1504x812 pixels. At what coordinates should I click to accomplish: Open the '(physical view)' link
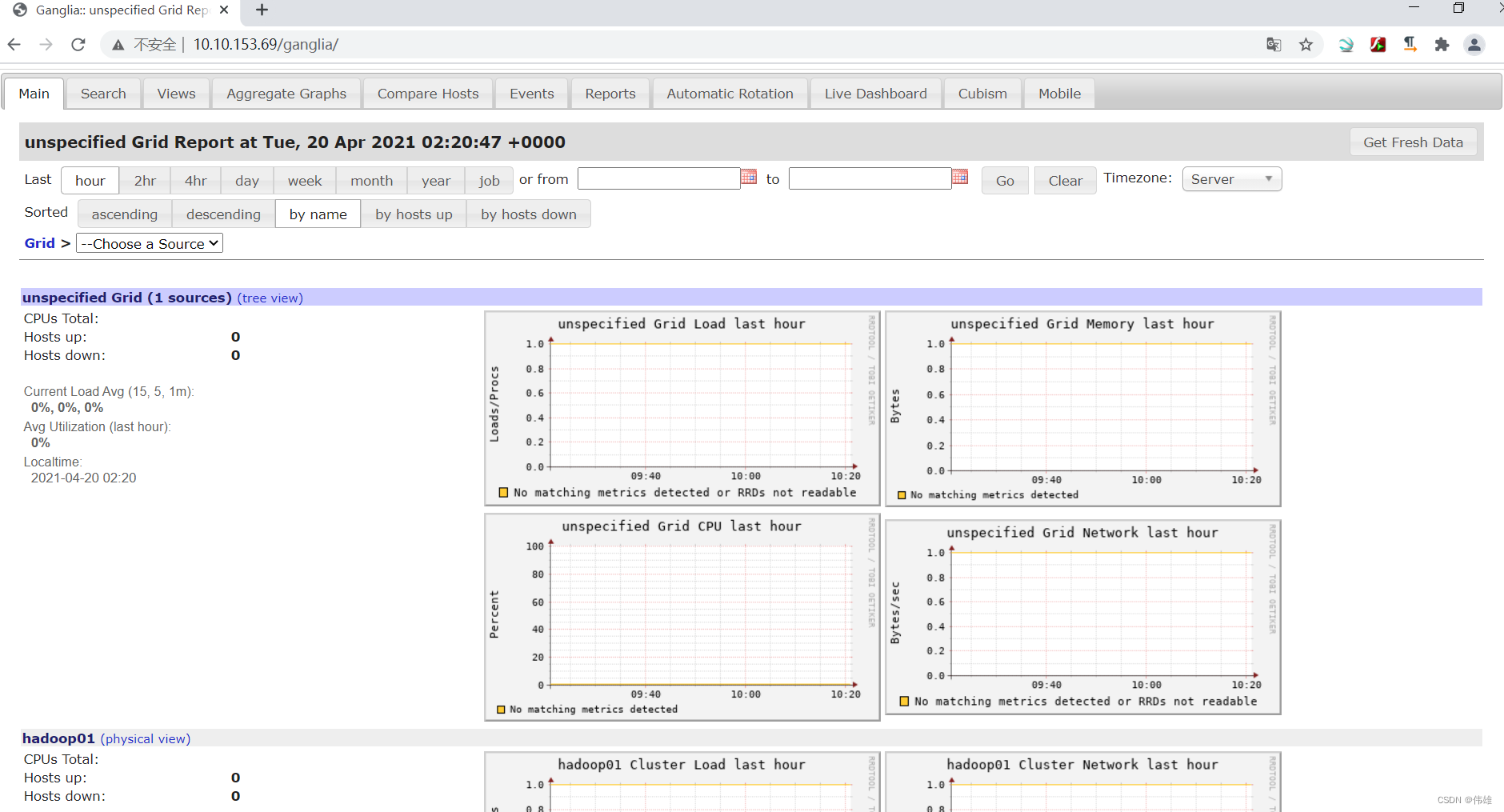click(x=146, y=739)
